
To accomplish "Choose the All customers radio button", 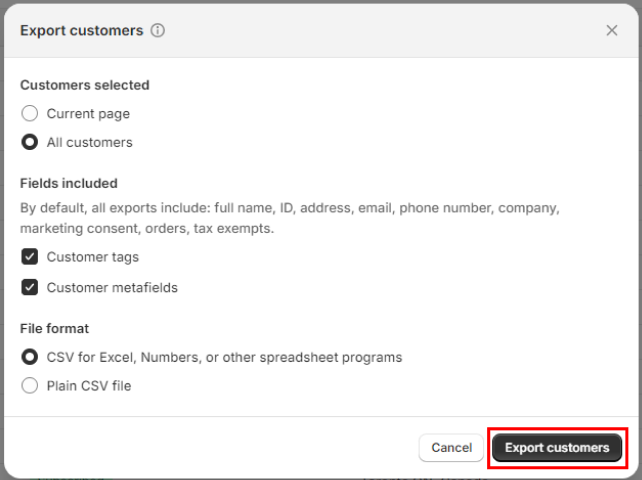I will point(30,142).
